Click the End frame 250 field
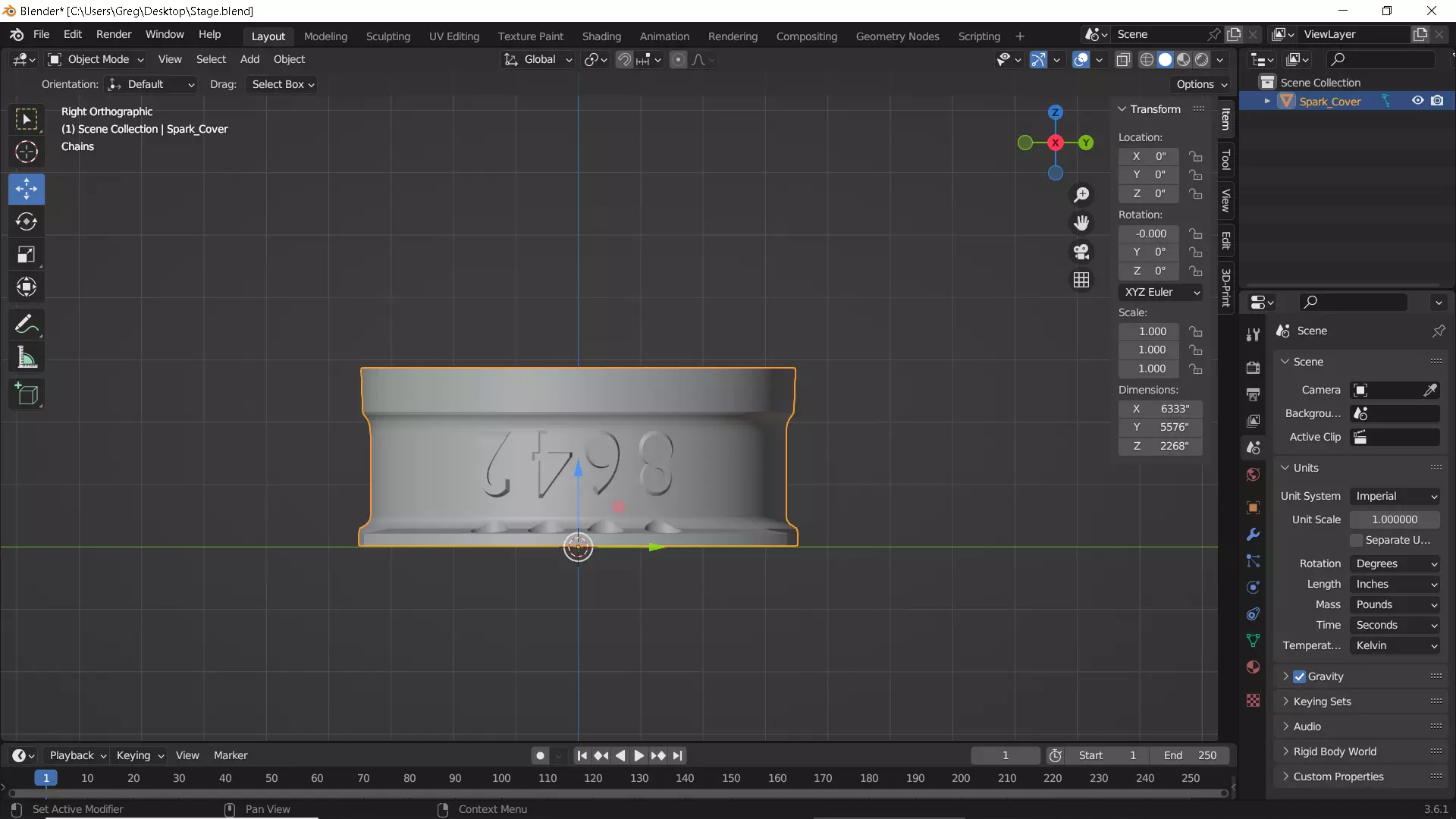Viewport: 1456px width, 819px height. tap(1191, 755)
